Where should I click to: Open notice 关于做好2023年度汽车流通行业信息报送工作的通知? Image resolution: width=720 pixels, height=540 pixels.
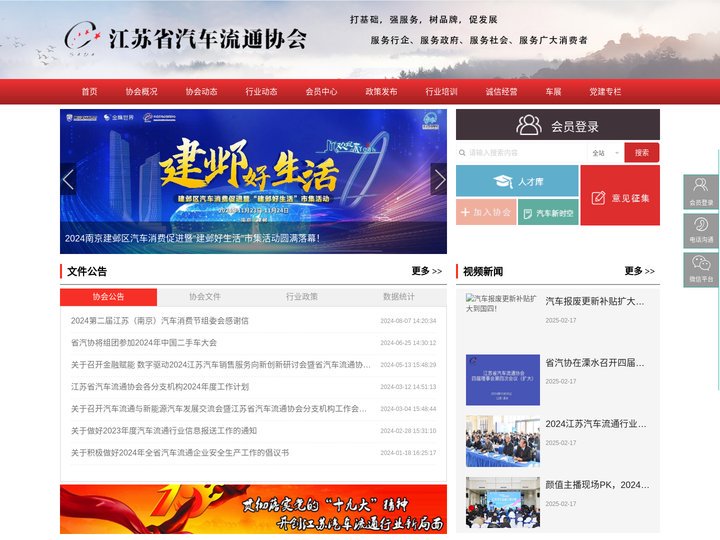click(x=163, y=431)
